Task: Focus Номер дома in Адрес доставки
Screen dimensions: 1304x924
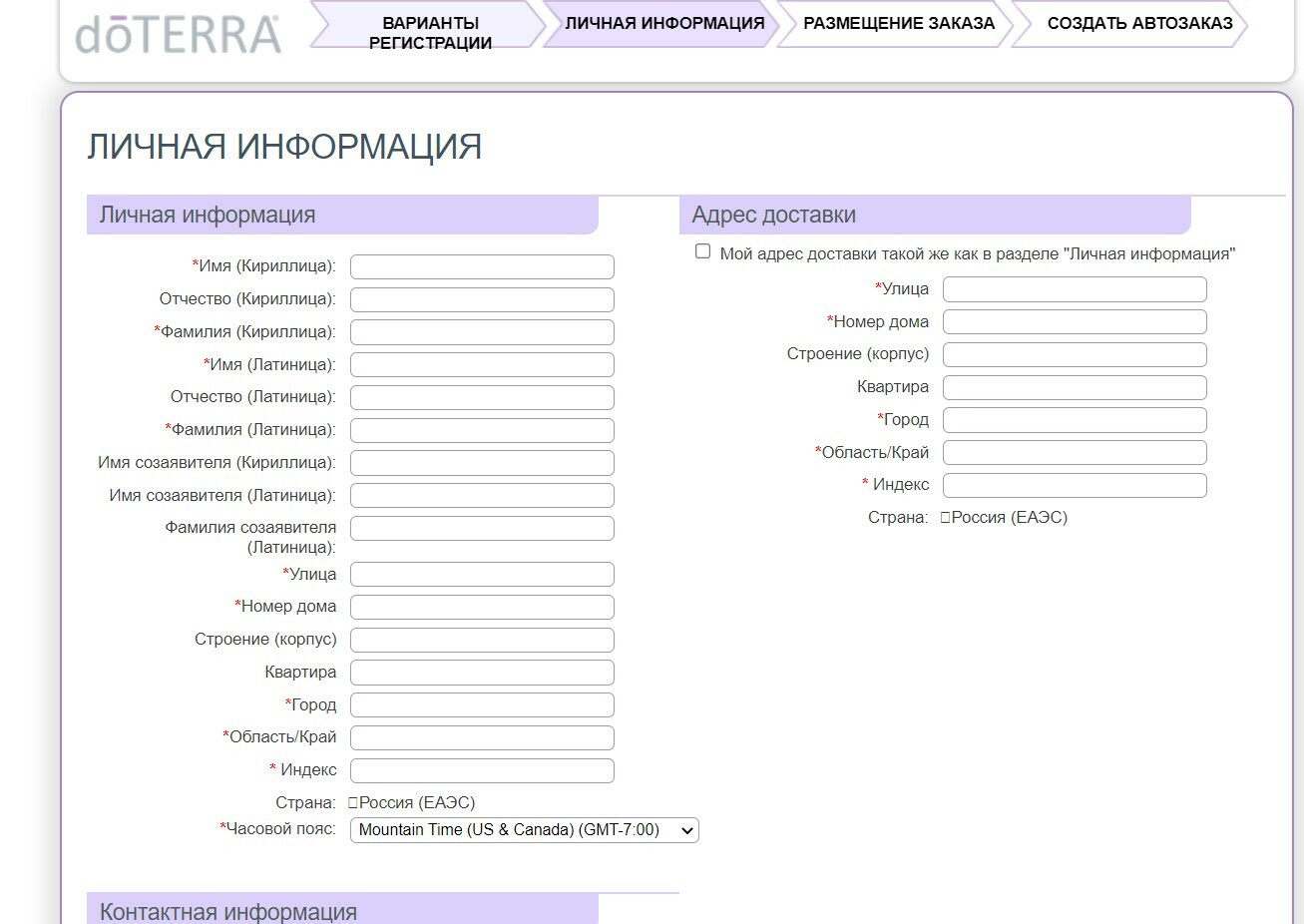Action: pos(1075,322)
